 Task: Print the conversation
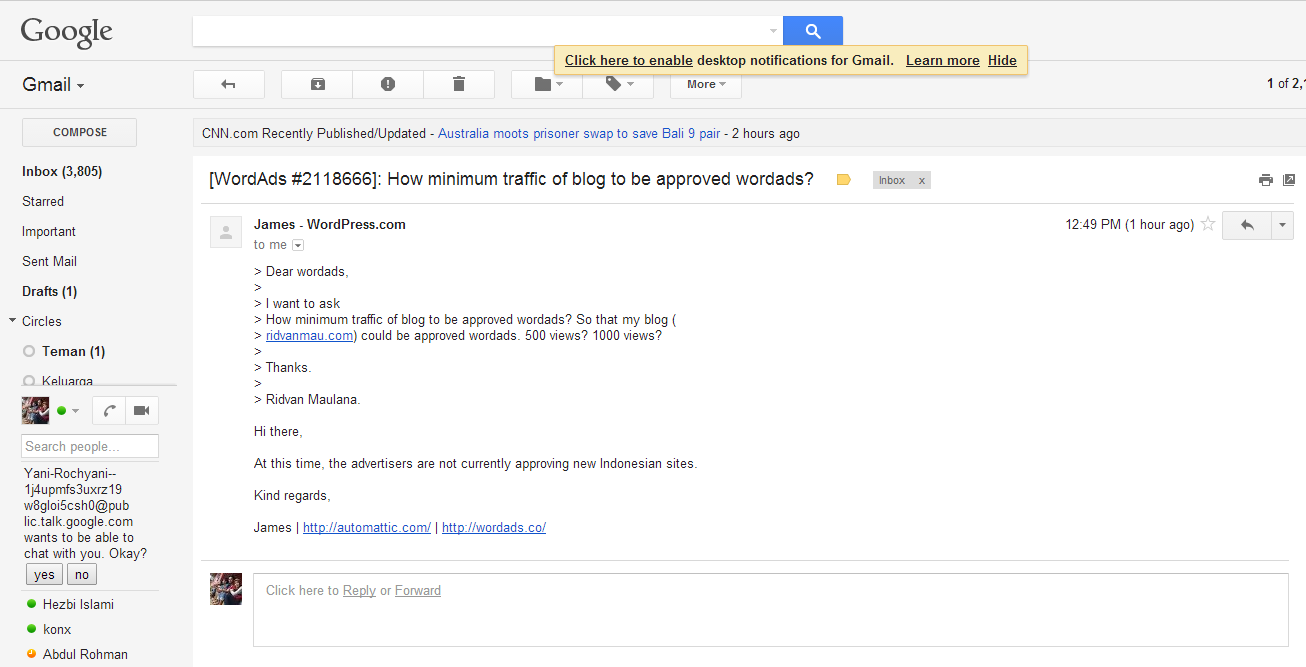coord(1265,180)
